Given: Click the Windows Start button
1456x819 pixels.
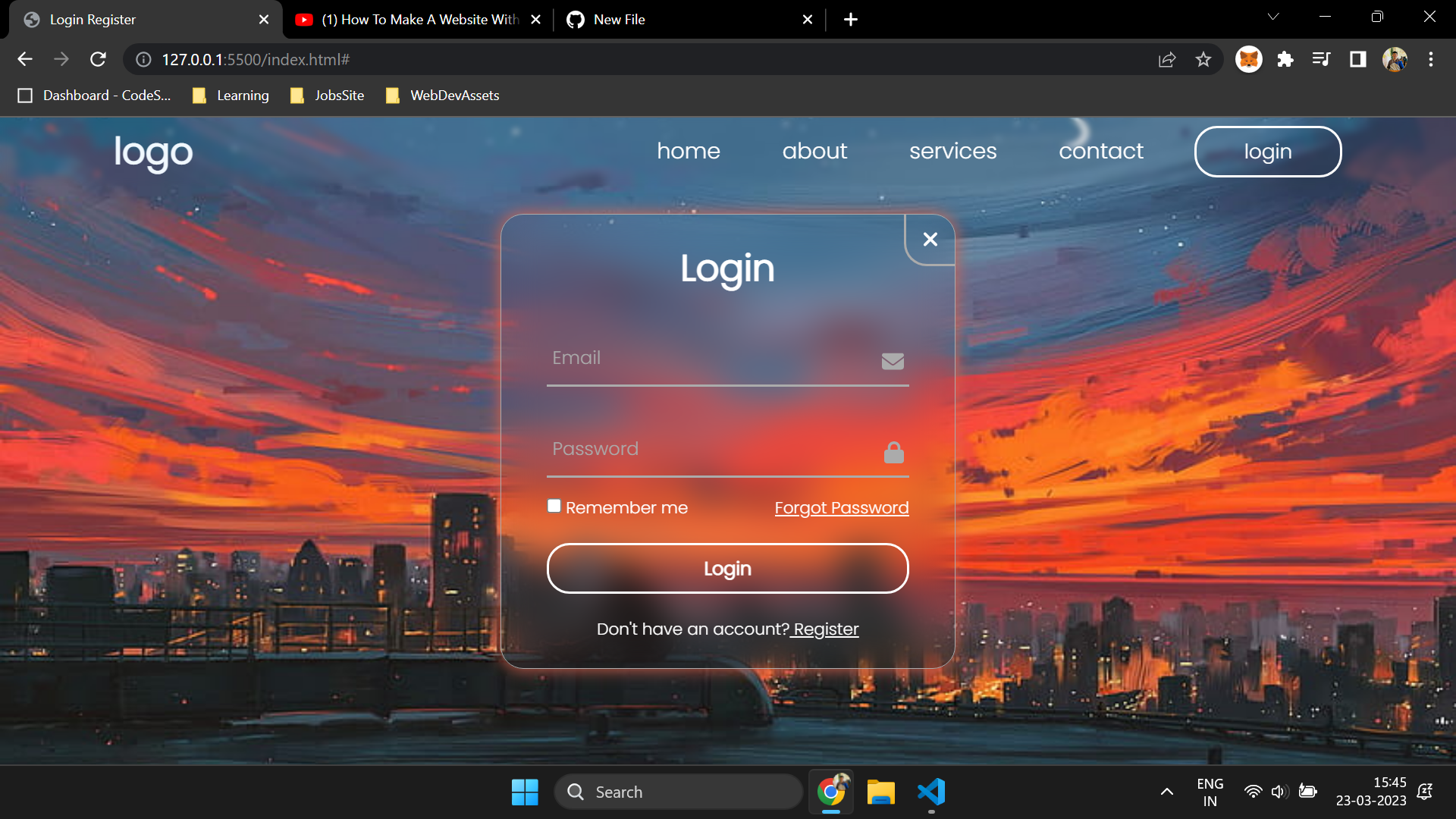Looking at the screenshot, I should pos(525,792).
